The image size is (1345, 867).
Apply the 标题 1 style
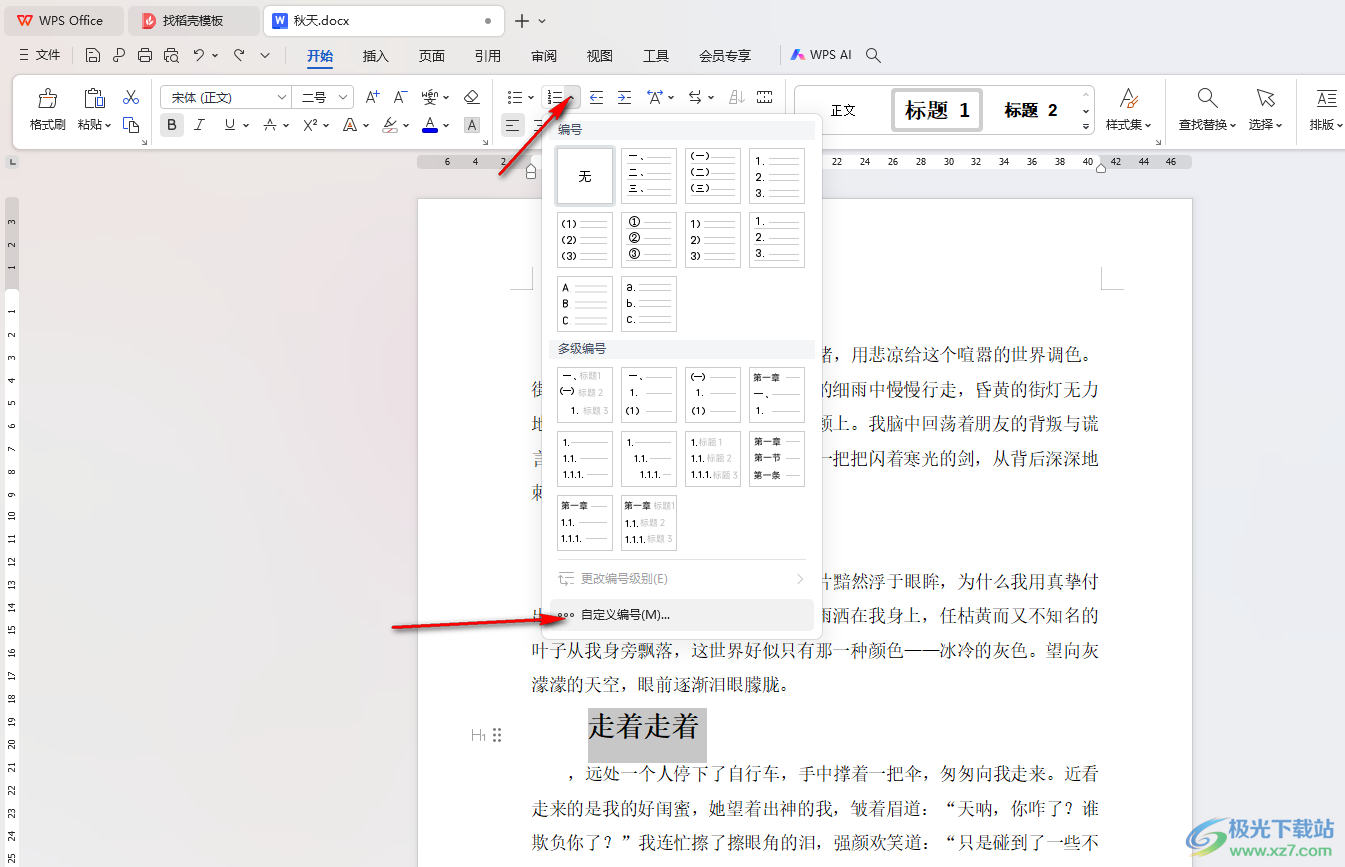click(938, 110)
